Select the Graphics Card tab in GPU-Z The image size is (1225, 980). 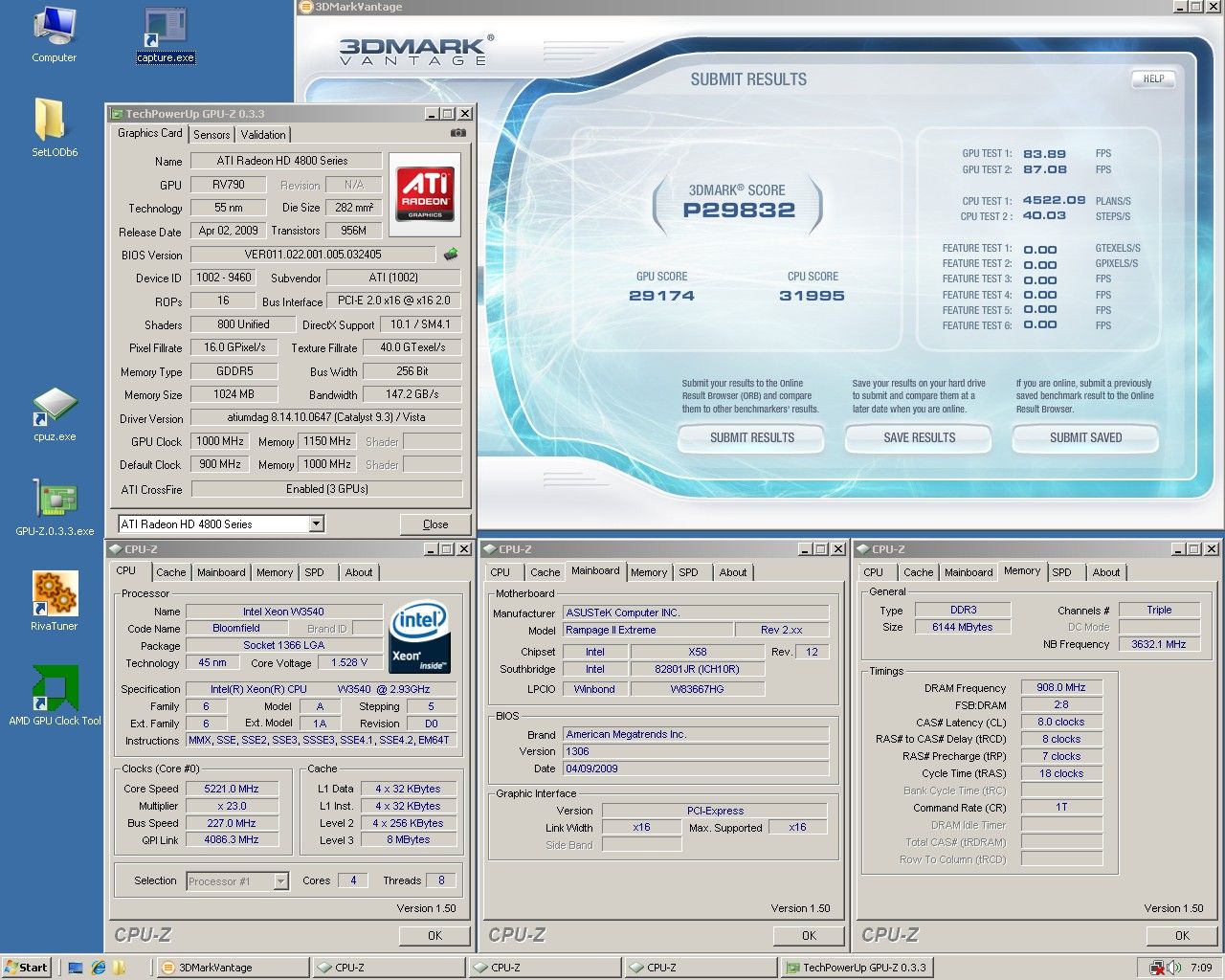point(149,133)
